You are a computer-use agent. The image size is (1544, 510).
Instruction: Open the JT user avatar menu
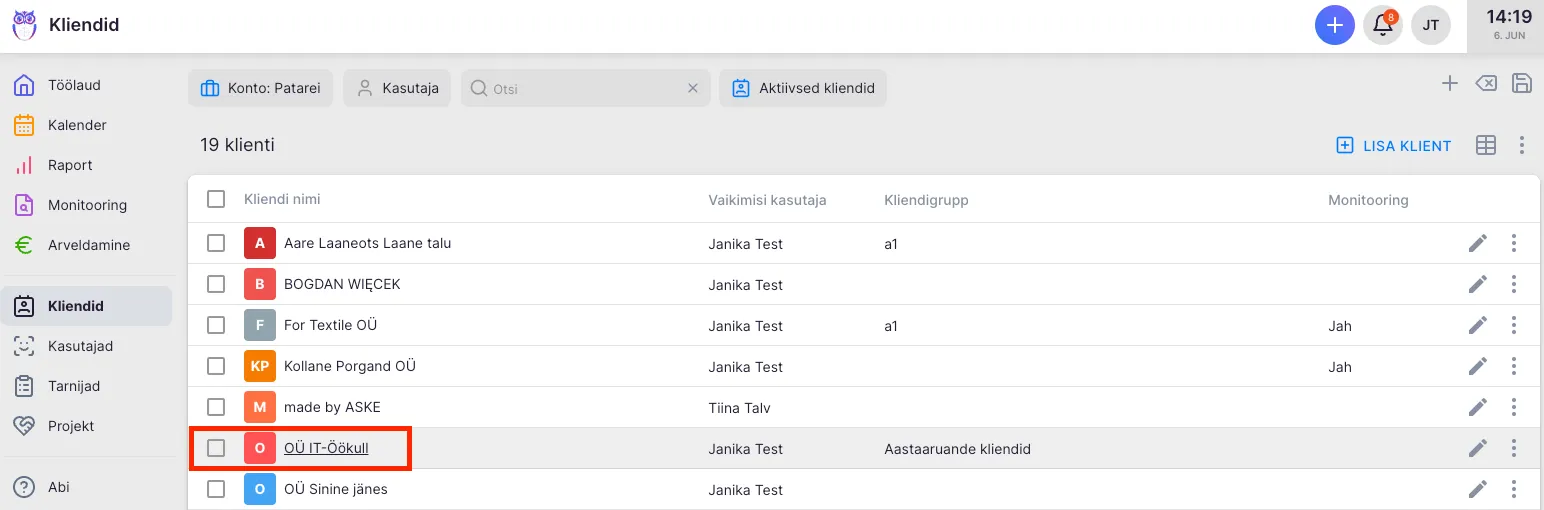[x=1430, y=25]
